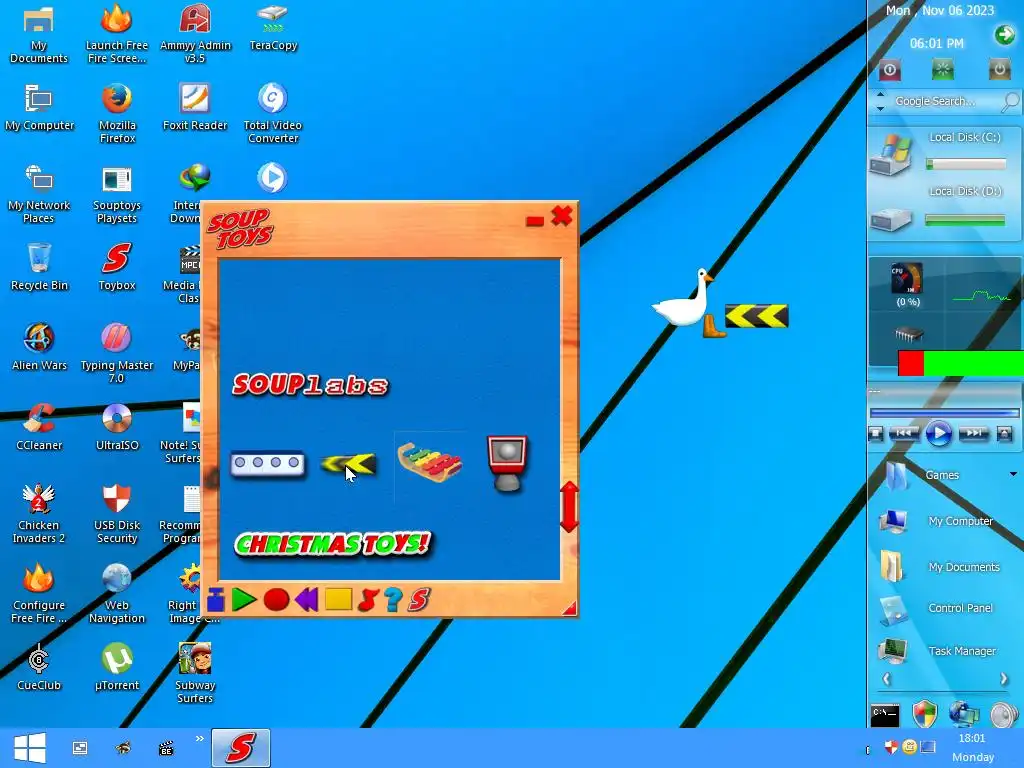Viewport: 1024px width, 768px height.
Task: Click the red up-down scroll arrow
Action: coord(569,507)
